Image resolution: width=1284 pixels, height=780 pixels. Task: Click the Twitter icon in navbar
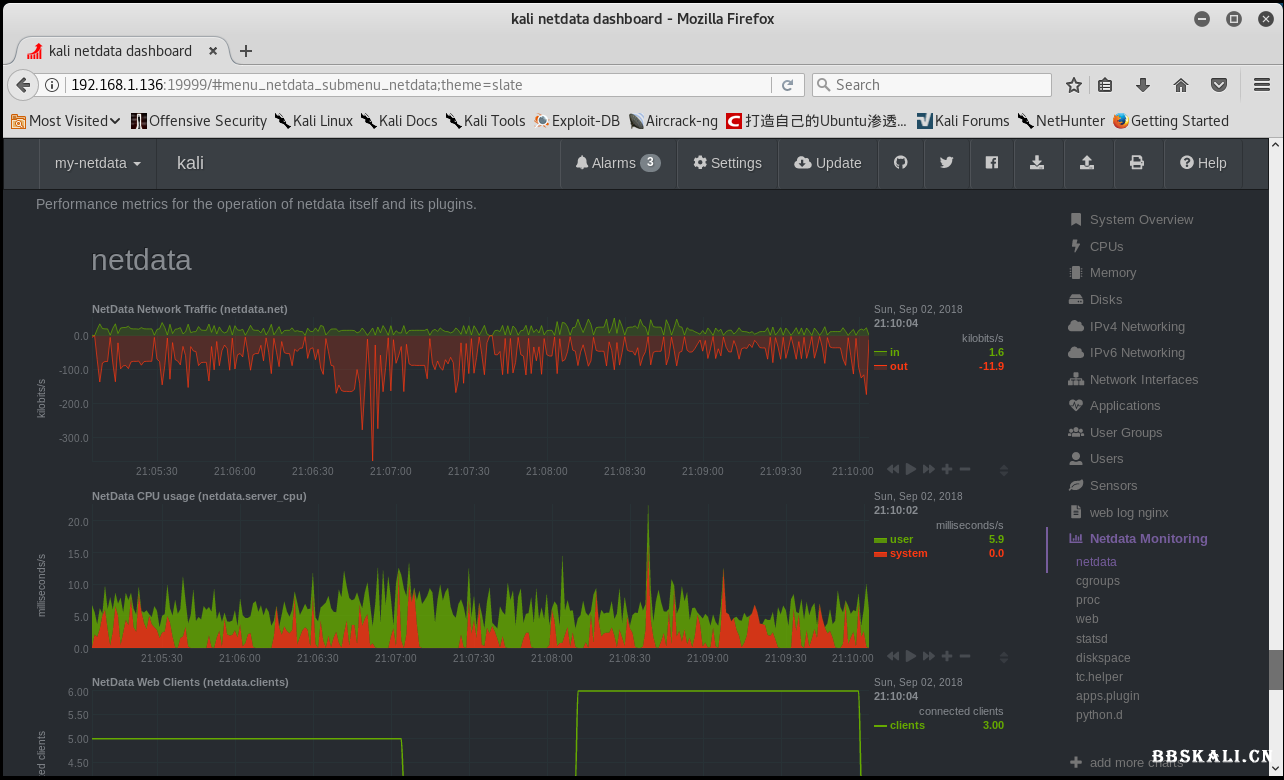click(946, 163)
